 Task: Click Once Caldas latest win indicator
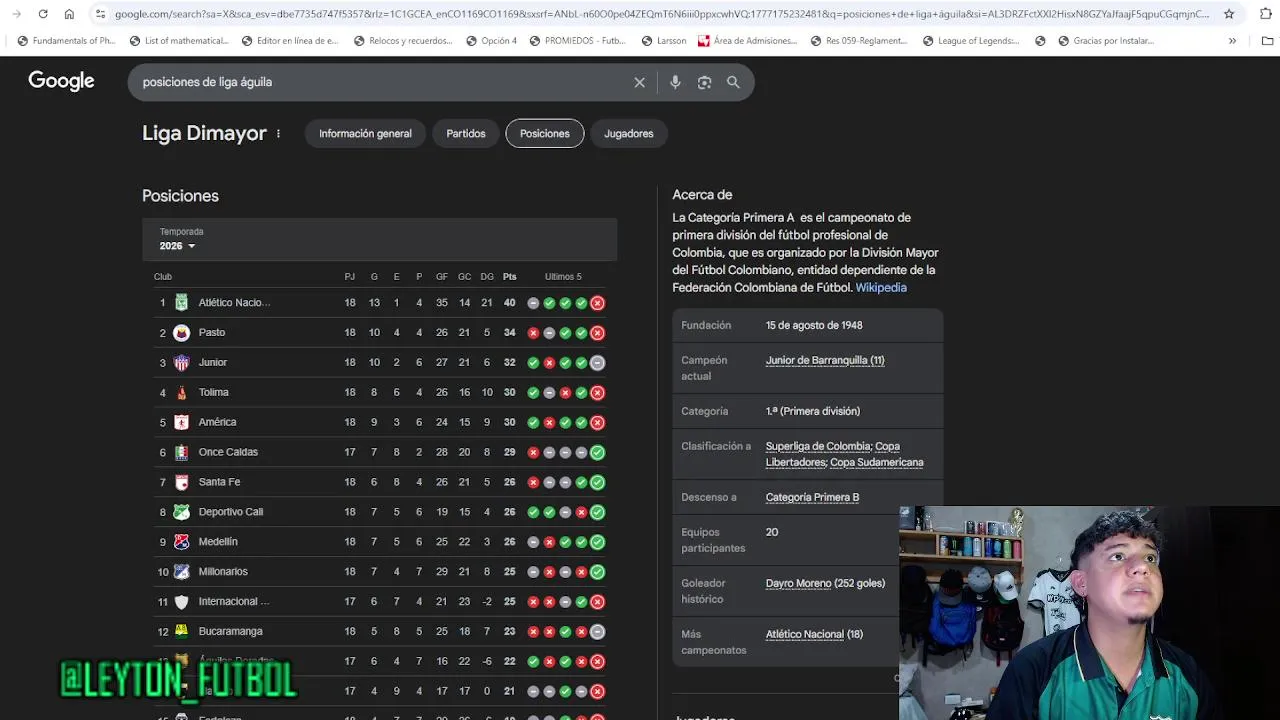point(597,452)
